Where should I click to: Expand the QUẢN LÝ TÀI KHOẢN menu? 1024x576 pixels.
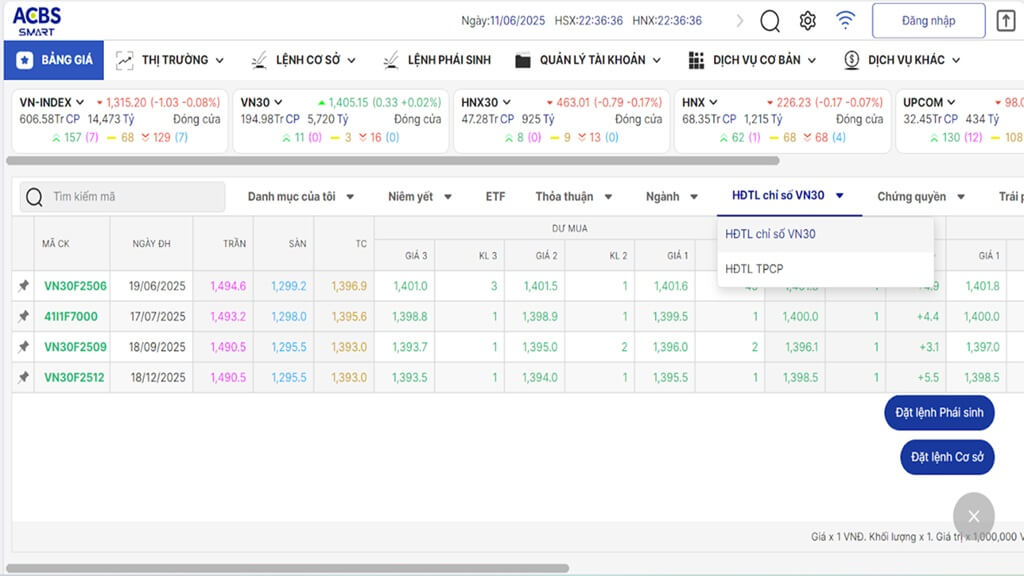588,60
